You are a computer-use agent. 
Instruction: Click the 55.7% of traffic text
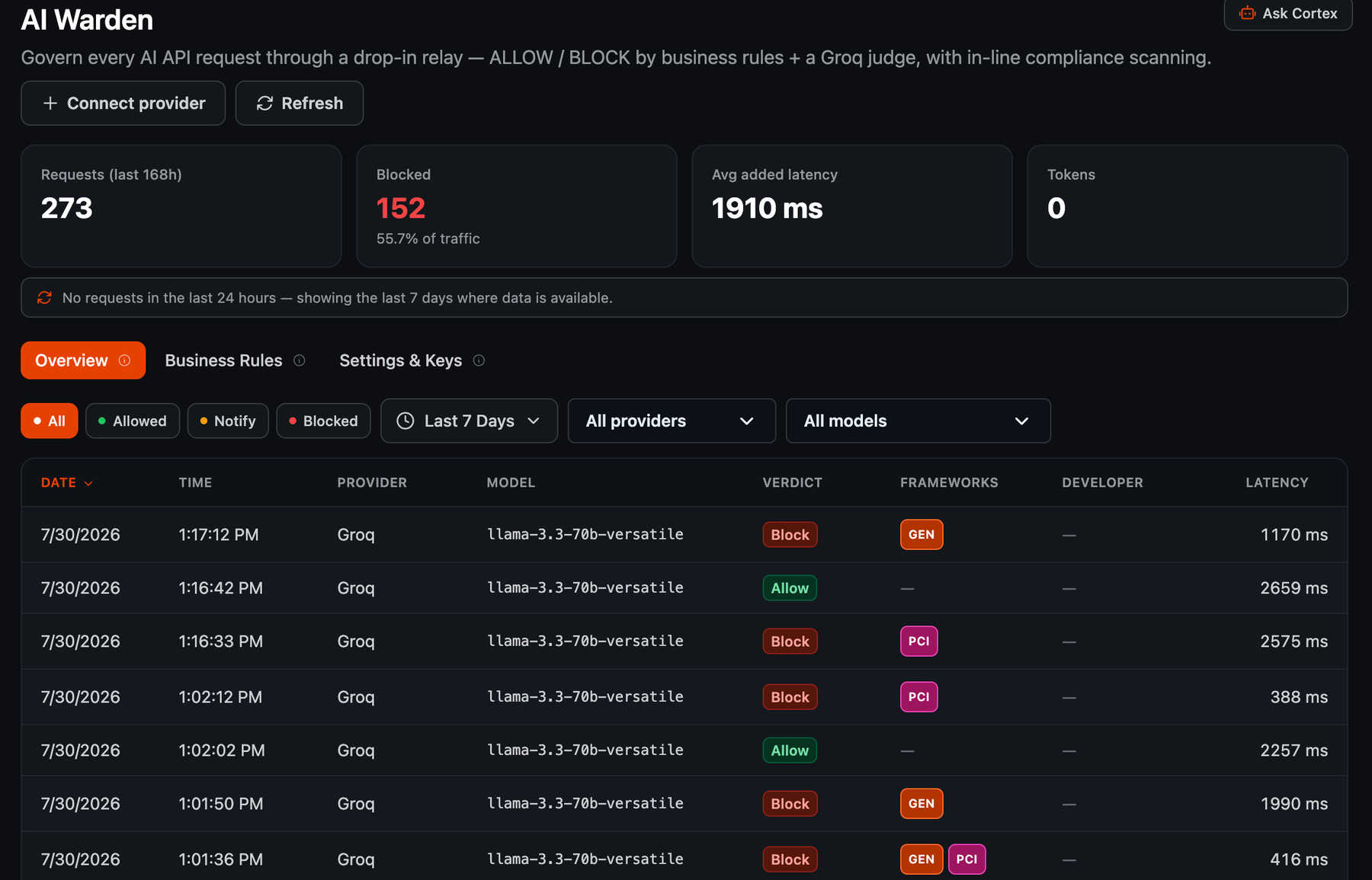pyautogui.click(x=428, y=238)
